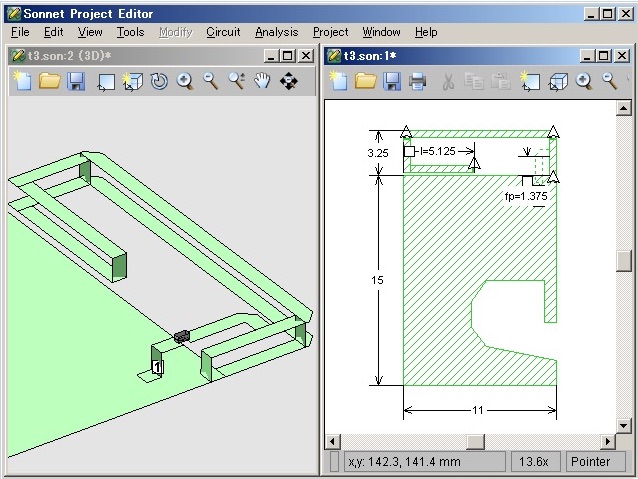This screenshot has width=638, height=479.
Task: Zoom in magnifier in t3.son:1 toolbar
Action: coord(584,81)
